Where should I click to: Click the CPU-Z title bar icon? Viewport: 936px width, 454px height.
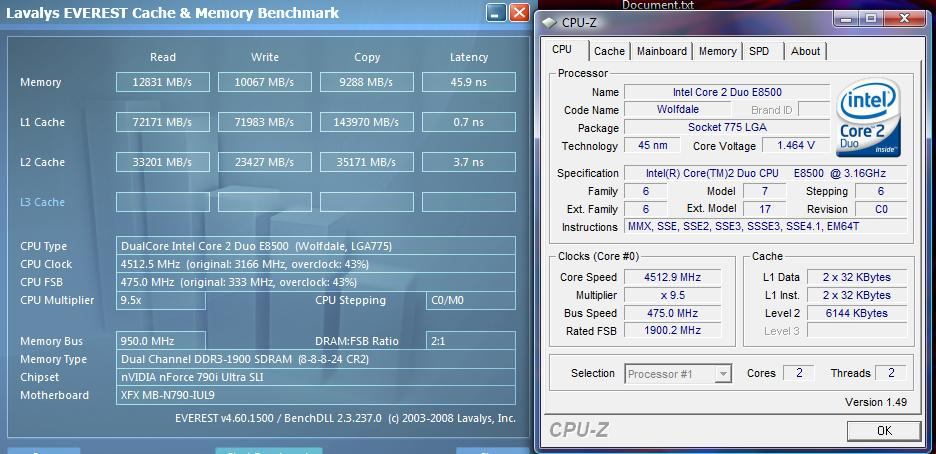(549, 22)
